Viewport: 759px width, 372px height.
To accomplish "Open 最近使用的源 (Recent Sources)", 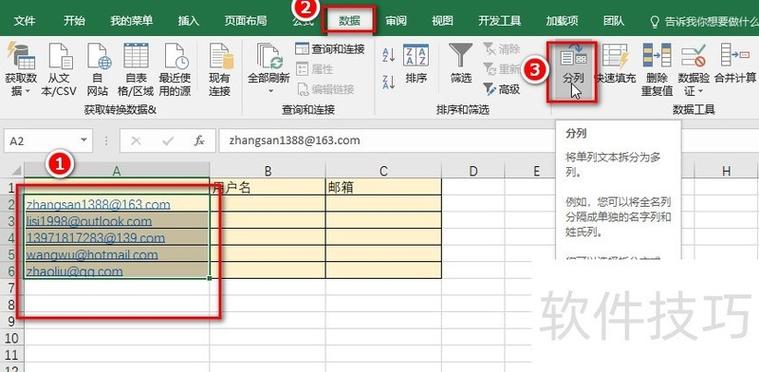I will [x=175, y=70].
